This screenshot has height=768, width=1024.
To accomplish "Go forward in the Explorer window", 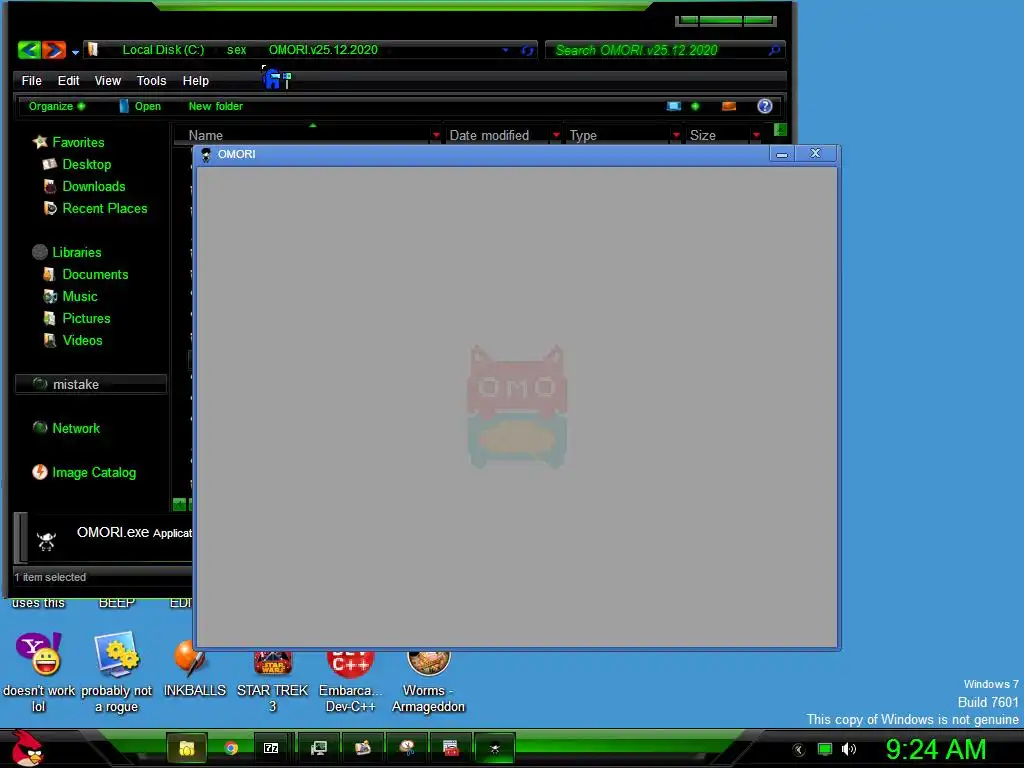I will [x=54, y=50].
